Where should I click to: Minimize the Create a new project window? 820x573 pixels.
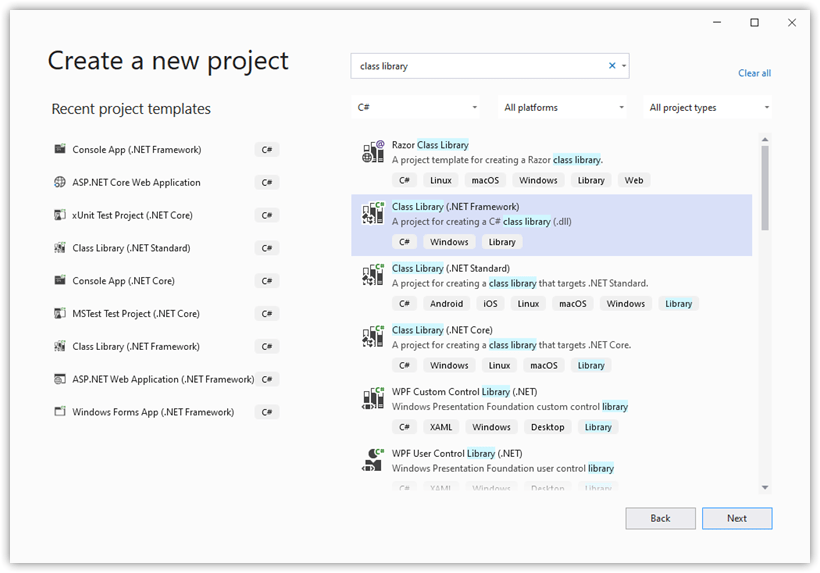(717, 22)
